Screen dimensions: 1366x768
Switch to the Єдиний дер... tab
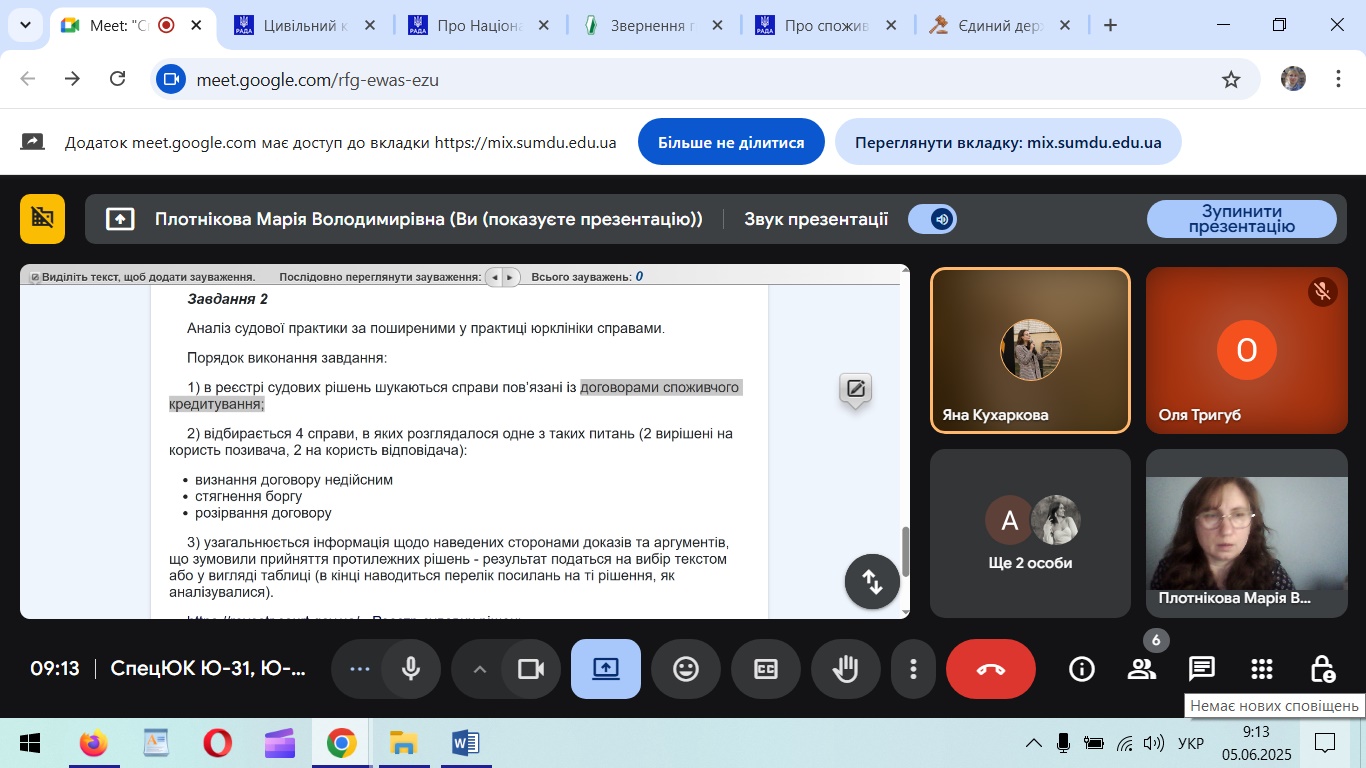(x=1002, y=25)
